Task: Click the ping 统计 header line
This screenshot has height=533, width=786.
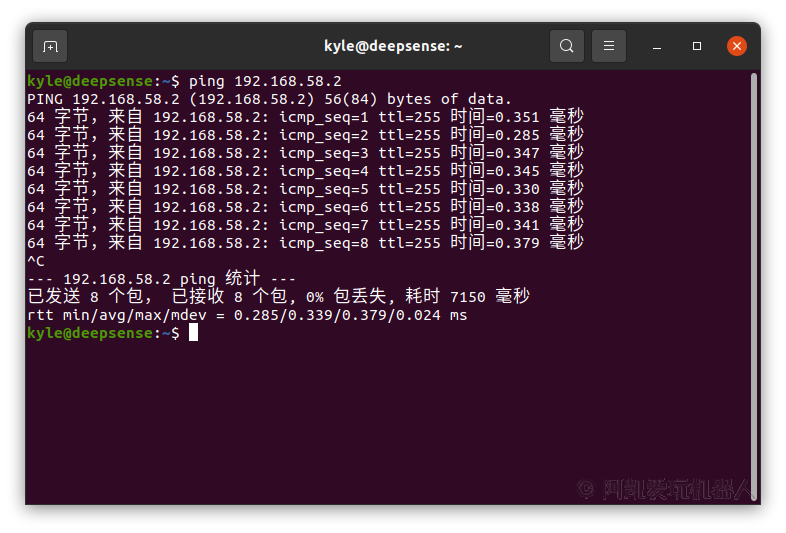Action: pyautogui.click(x=161, y=279)
